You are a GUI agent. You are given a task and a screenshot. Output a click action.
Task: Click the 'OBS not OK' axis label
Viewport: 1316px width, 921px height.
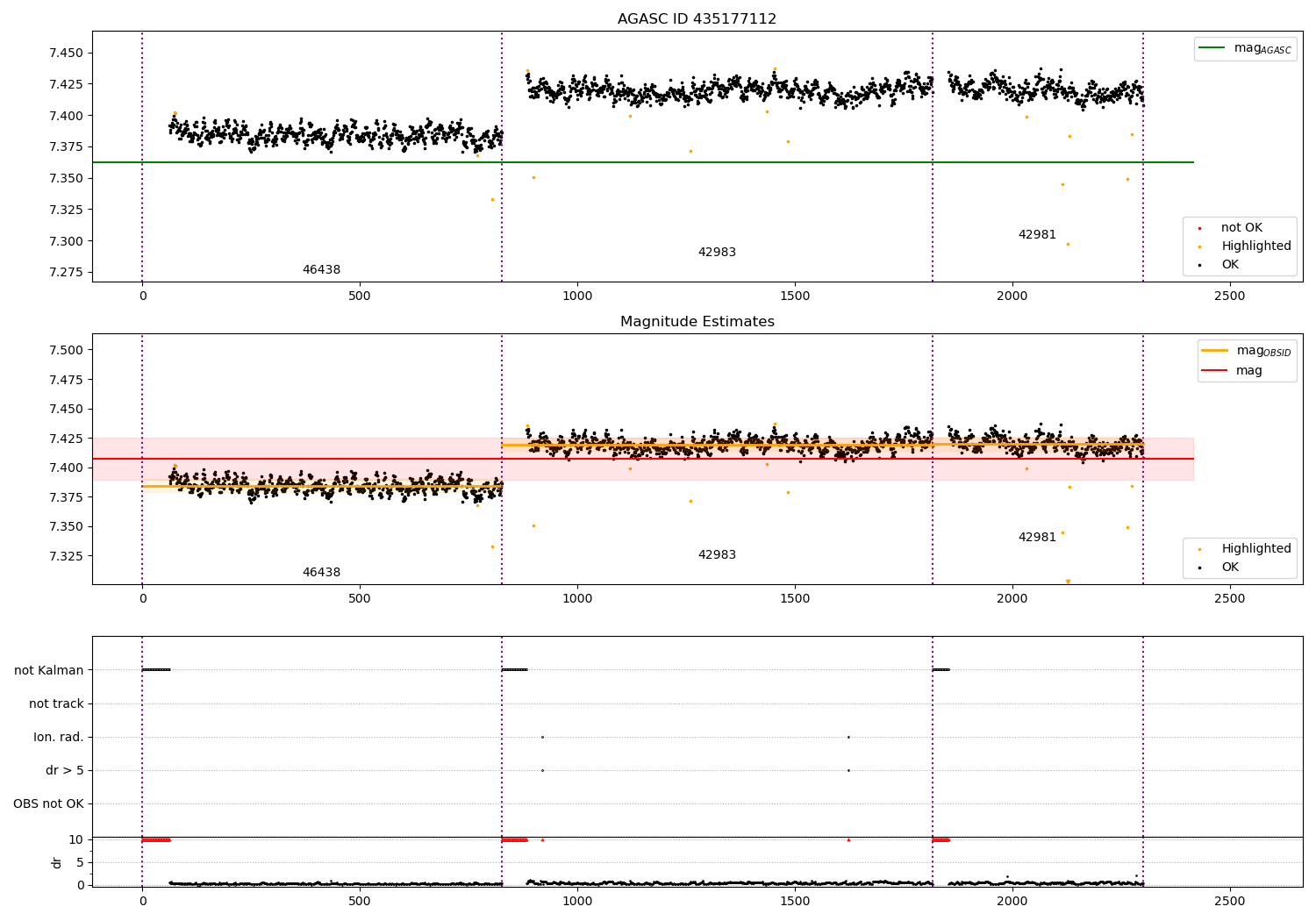pos(48,804)
